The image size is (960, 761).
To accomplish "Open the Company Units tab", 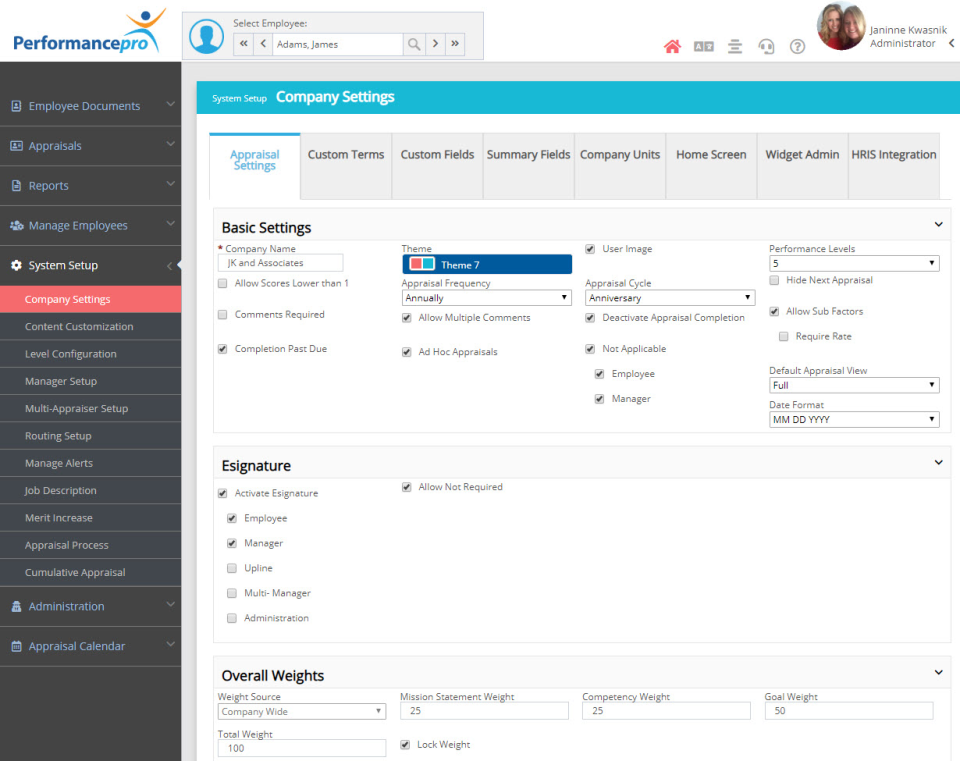I will point(620,166).
